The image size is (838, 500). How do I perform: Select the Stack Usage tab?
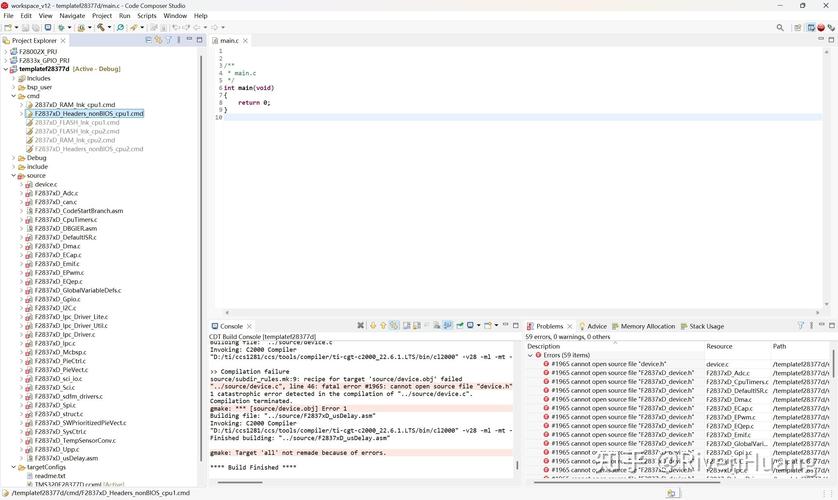pyautogui.click(x=706, y=326)
